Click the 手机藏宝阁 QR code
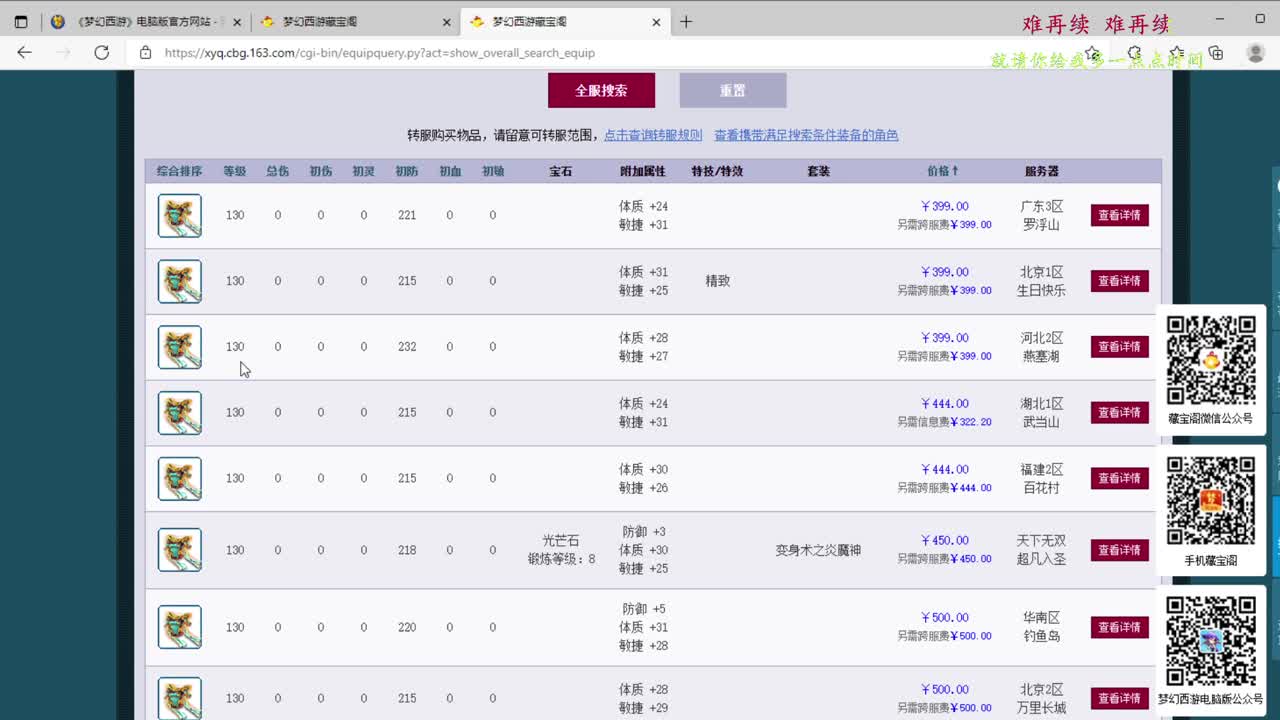The height and width of the screenshot is (720, 1280). 1211,501
